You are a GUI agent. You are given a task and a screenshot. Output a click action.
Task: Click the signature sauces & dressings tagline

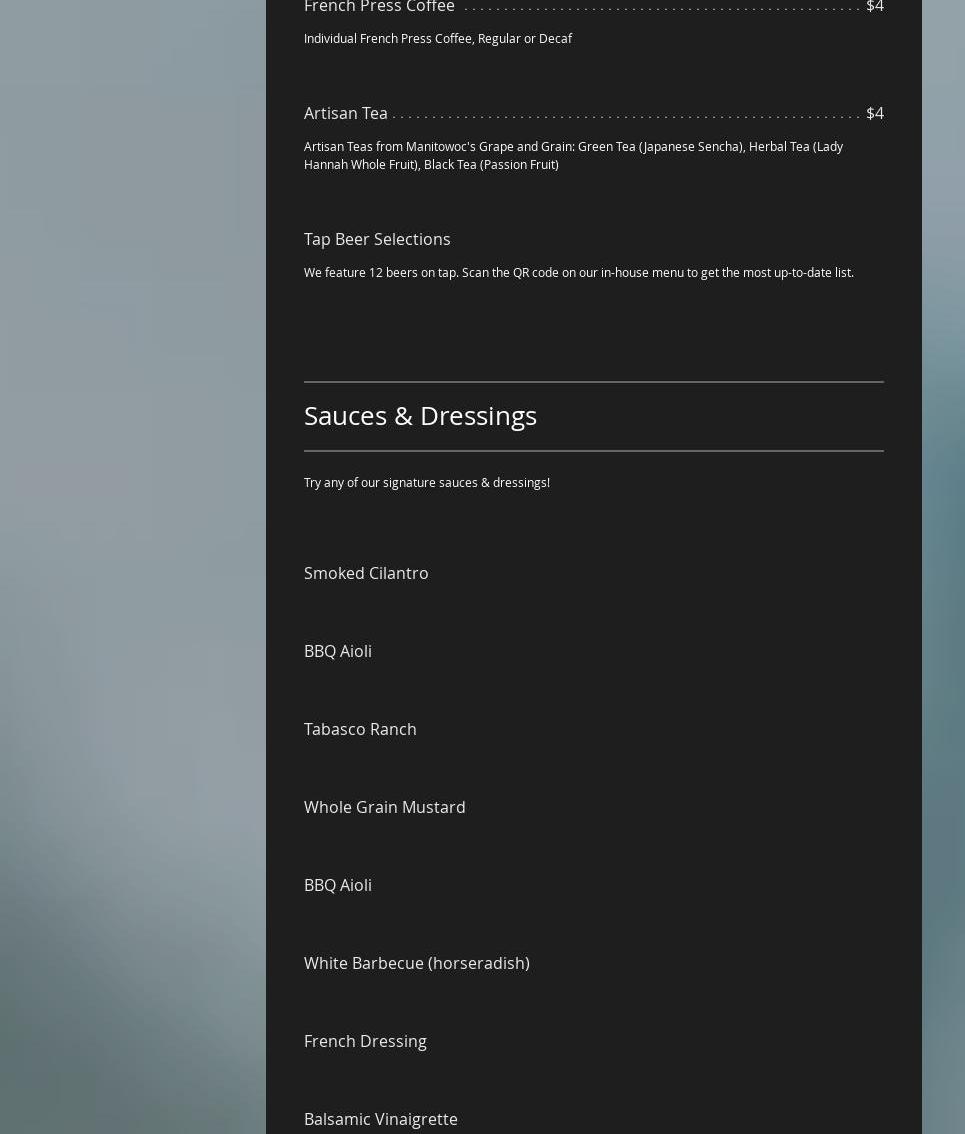click(426, 482)
